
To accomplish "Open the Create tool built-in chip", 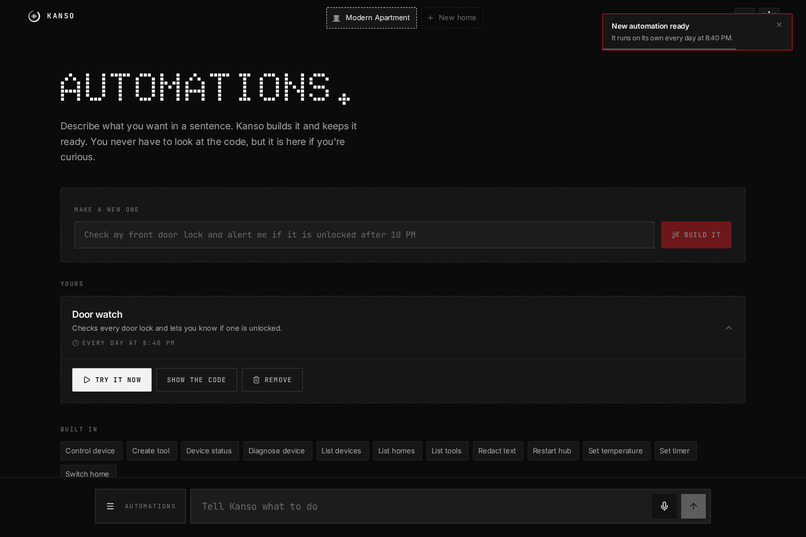I will click(x=151, y=451).
